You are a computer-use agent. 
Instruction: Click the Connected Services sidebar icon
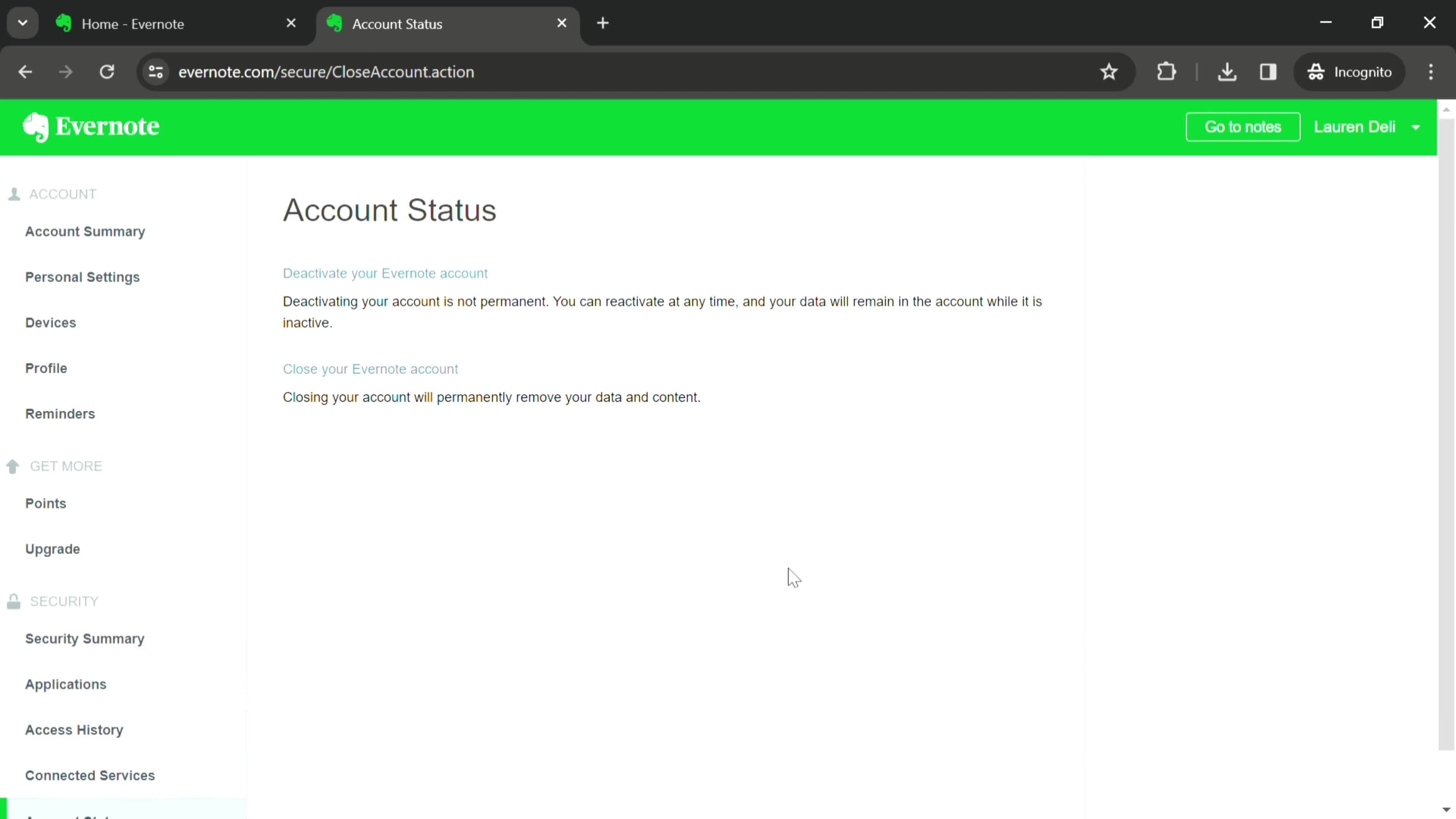[90, 775]
